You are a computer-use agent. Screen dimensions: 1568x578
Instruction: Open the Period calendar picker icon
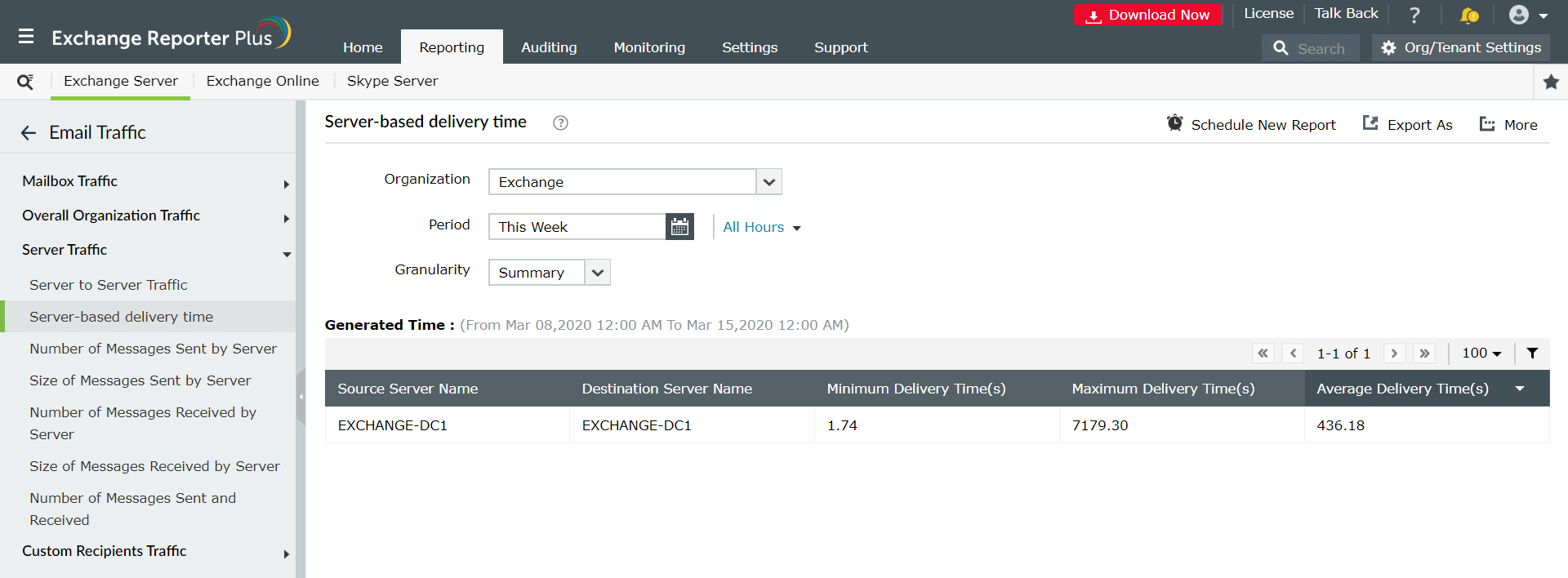coord(679,227)
